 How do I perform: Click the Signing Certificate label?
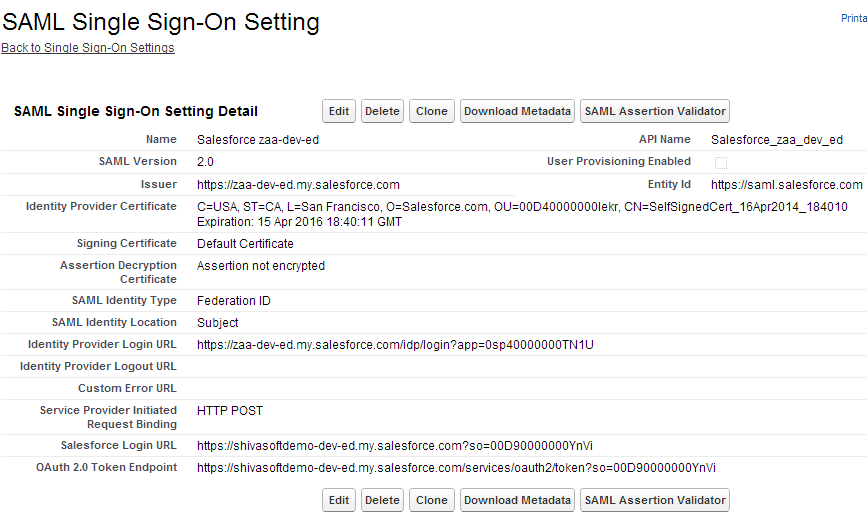point(127,243)
